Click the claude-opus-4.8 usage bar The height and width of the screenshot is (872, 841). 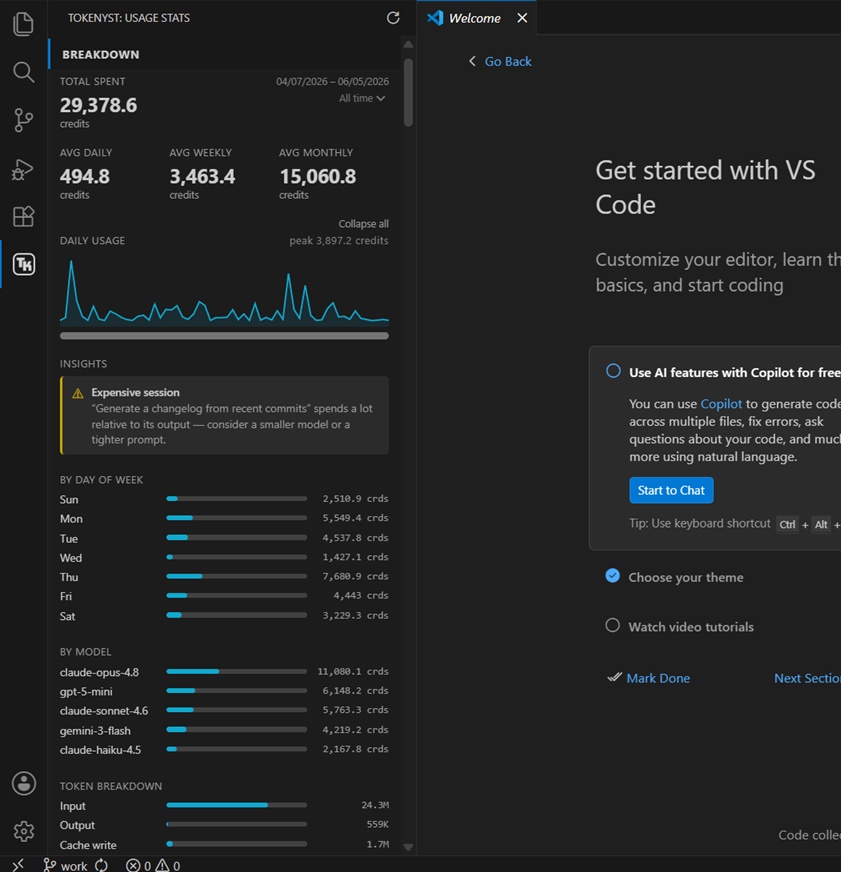[x=236, y=671]
